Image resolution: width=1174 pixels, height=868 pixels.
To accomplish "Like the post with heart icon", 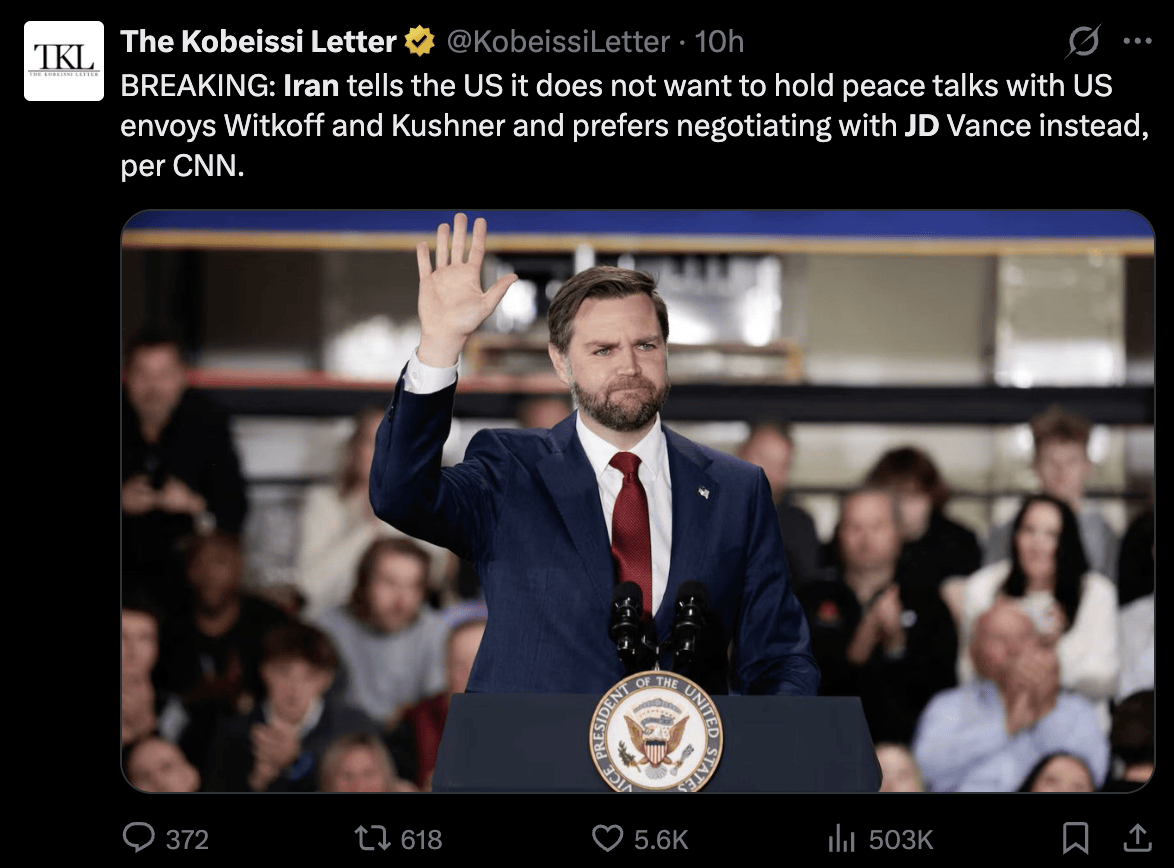I will click(607, 838).
